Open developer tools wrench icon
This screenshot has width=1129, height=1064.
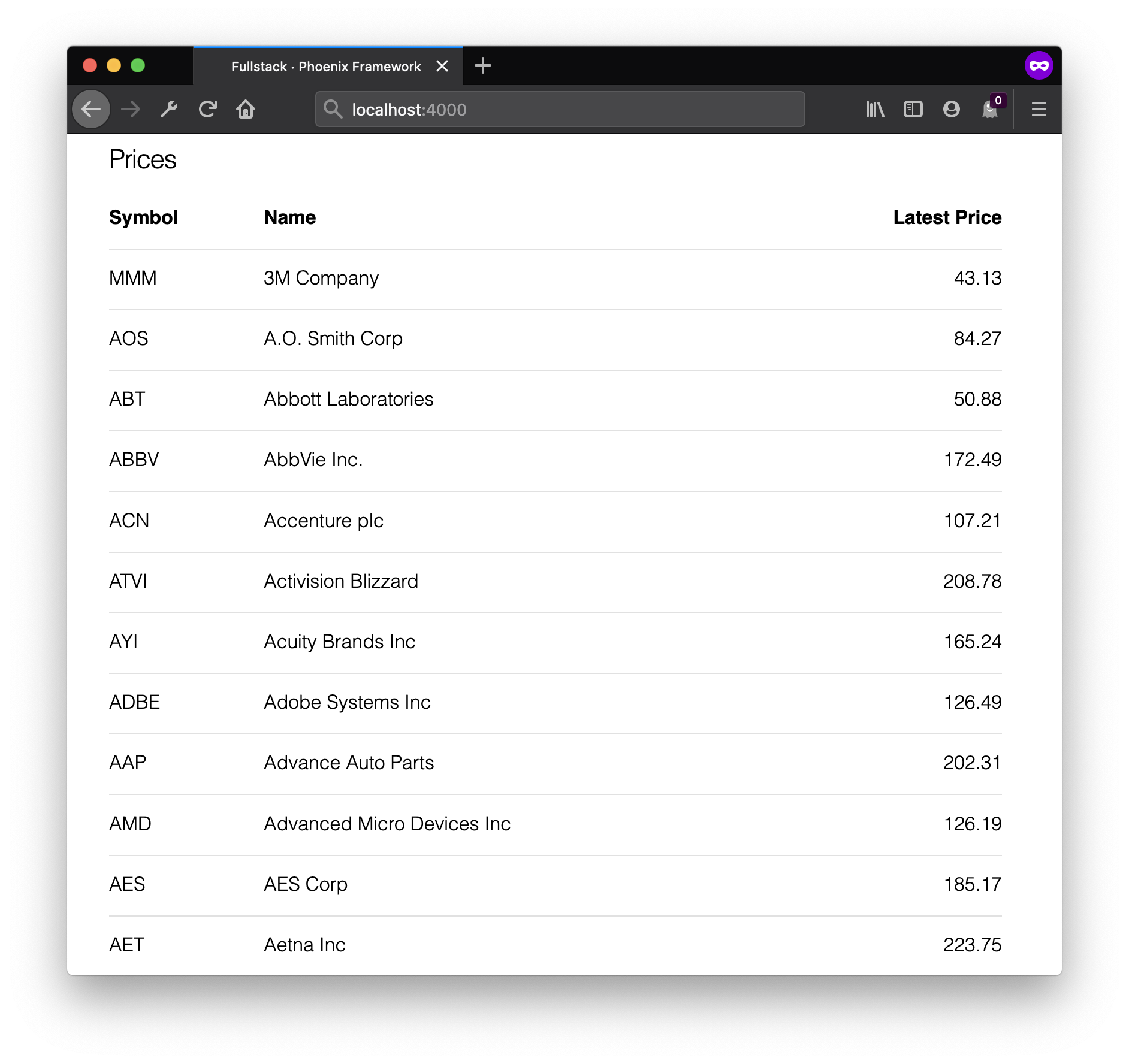pos(169,110)
